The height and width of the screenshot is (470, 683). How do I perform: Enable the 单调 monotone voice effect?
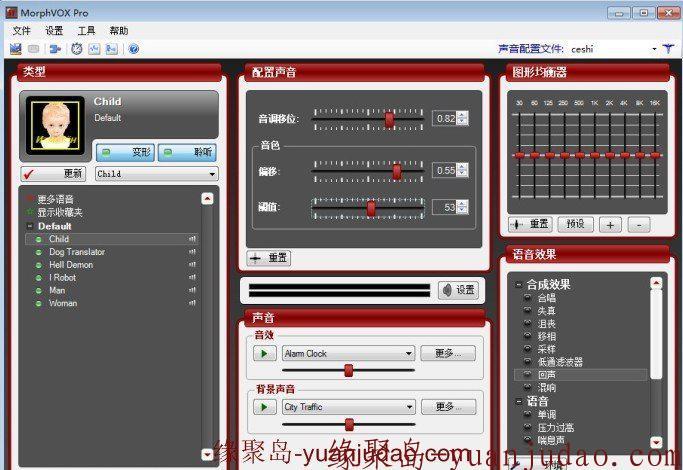pos(527,414)
